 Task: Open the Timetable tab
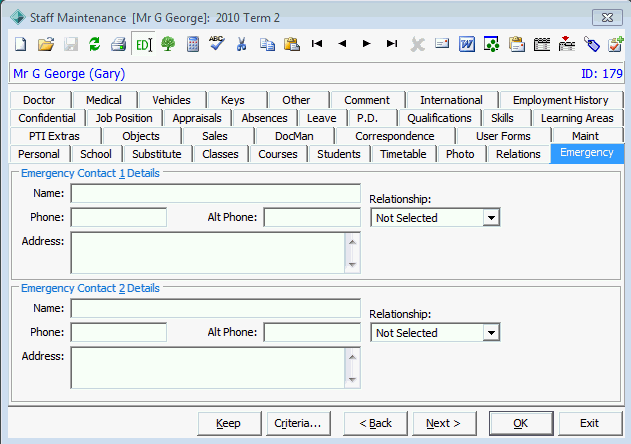click(403, 154)
